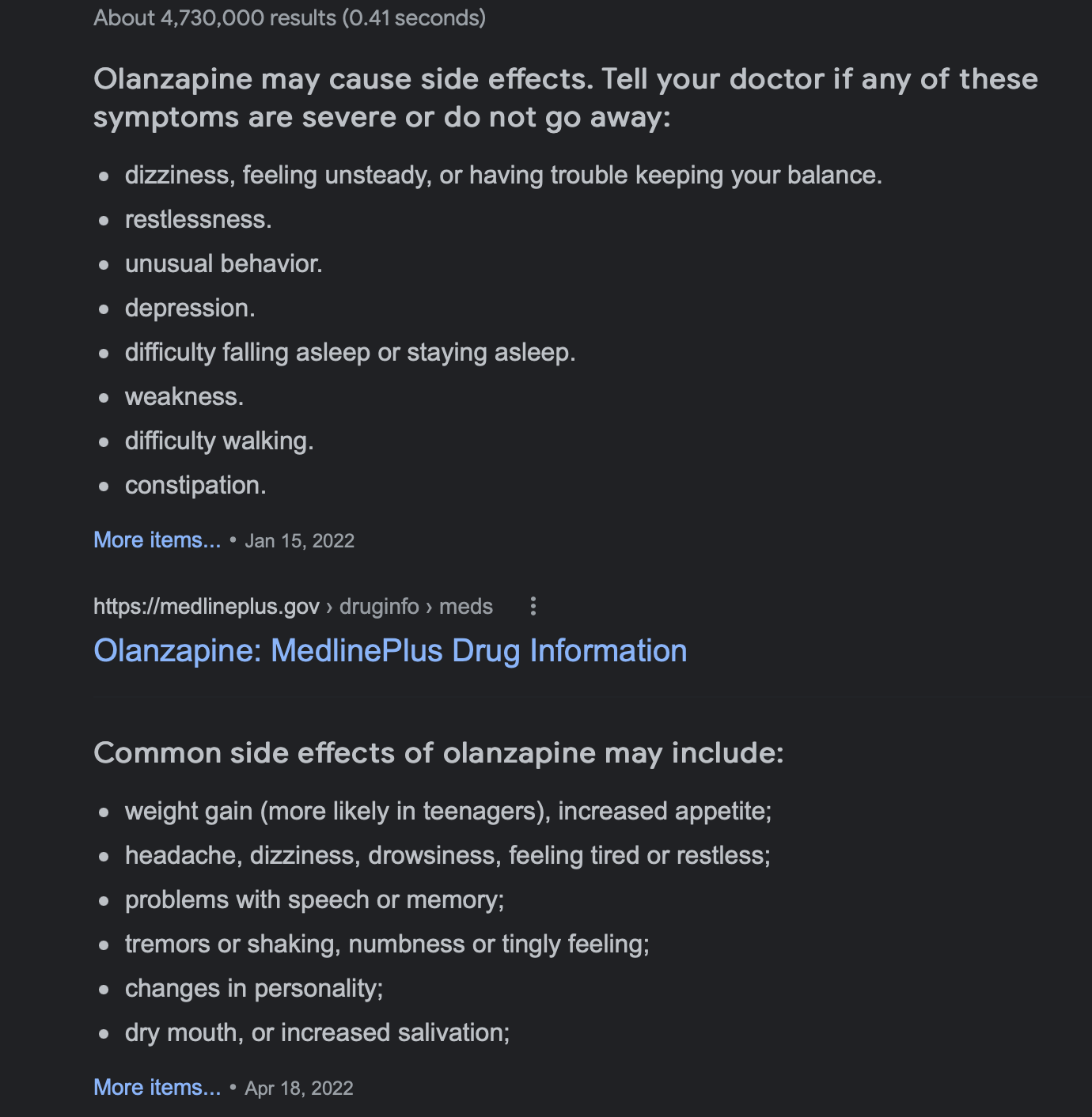This screenshot has height=1117, width=1092.
Task: Click the https://medlineplus.gov URL text
Action: (207, 607)
